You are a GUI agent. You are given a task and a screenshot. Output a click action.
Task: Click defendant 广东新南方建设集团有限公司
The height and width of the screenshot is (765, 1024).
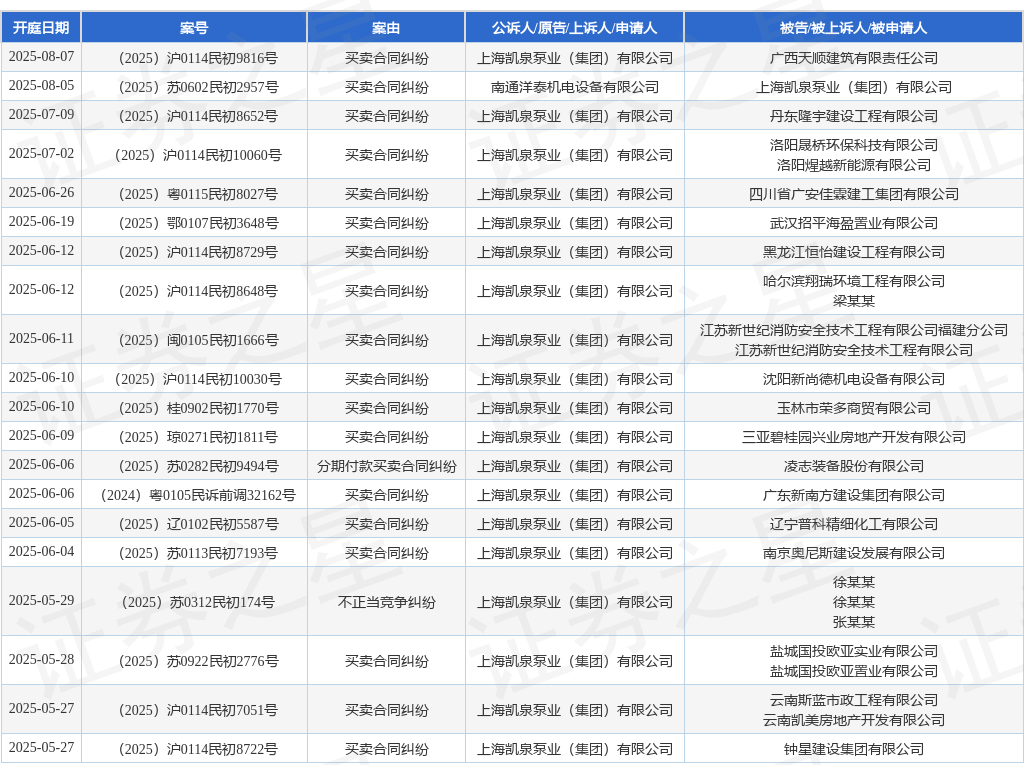854,495
